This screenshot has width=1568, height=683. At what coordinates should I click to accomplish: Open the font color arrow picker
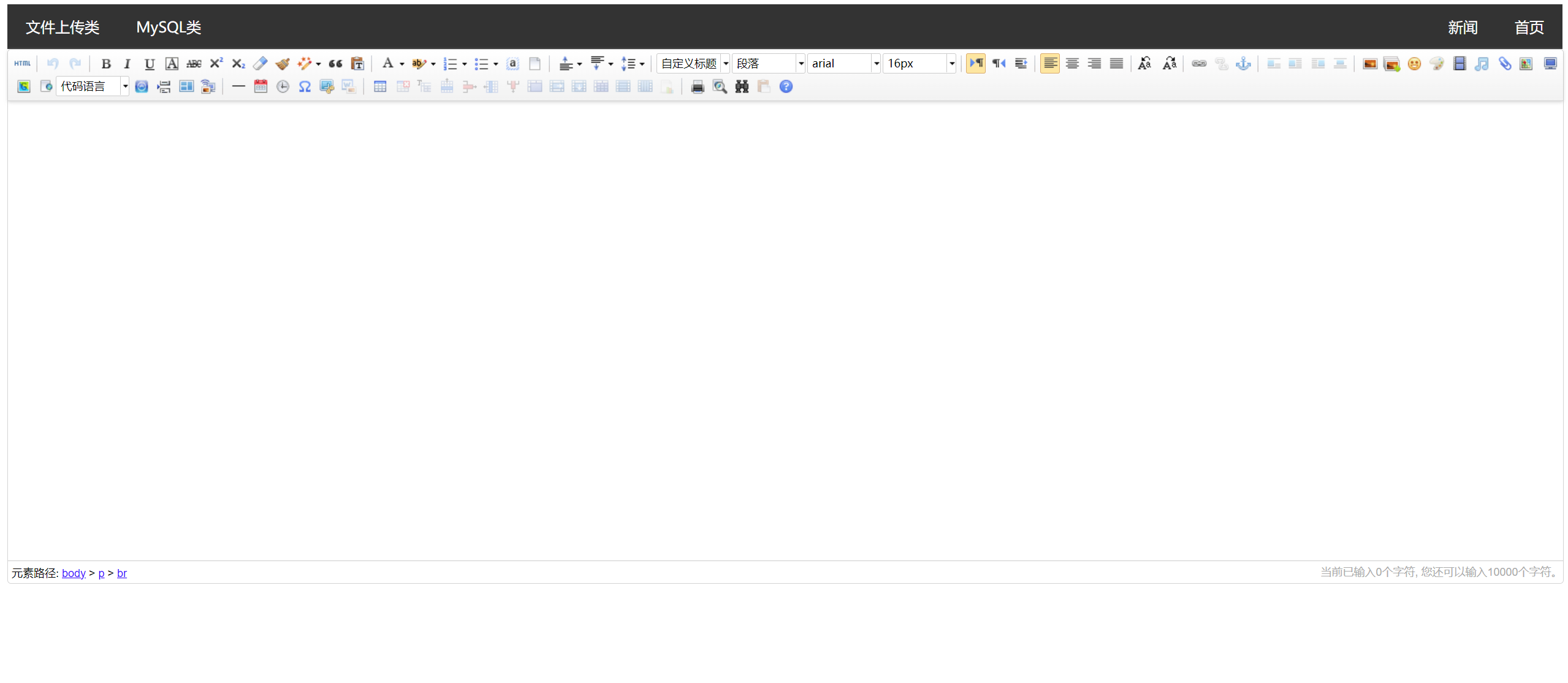[402, 64]
